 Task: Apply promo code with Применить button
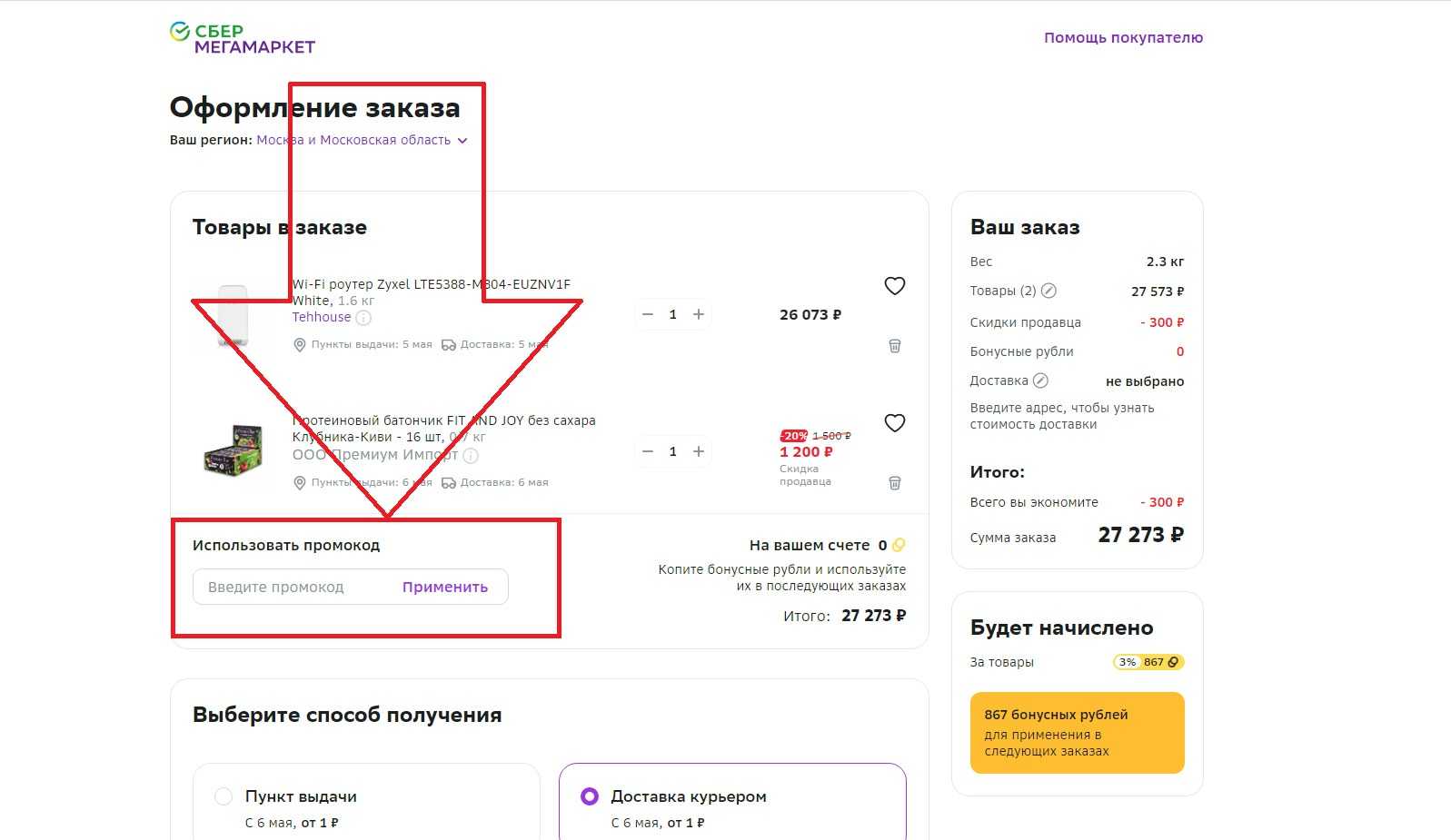[445, 587]
